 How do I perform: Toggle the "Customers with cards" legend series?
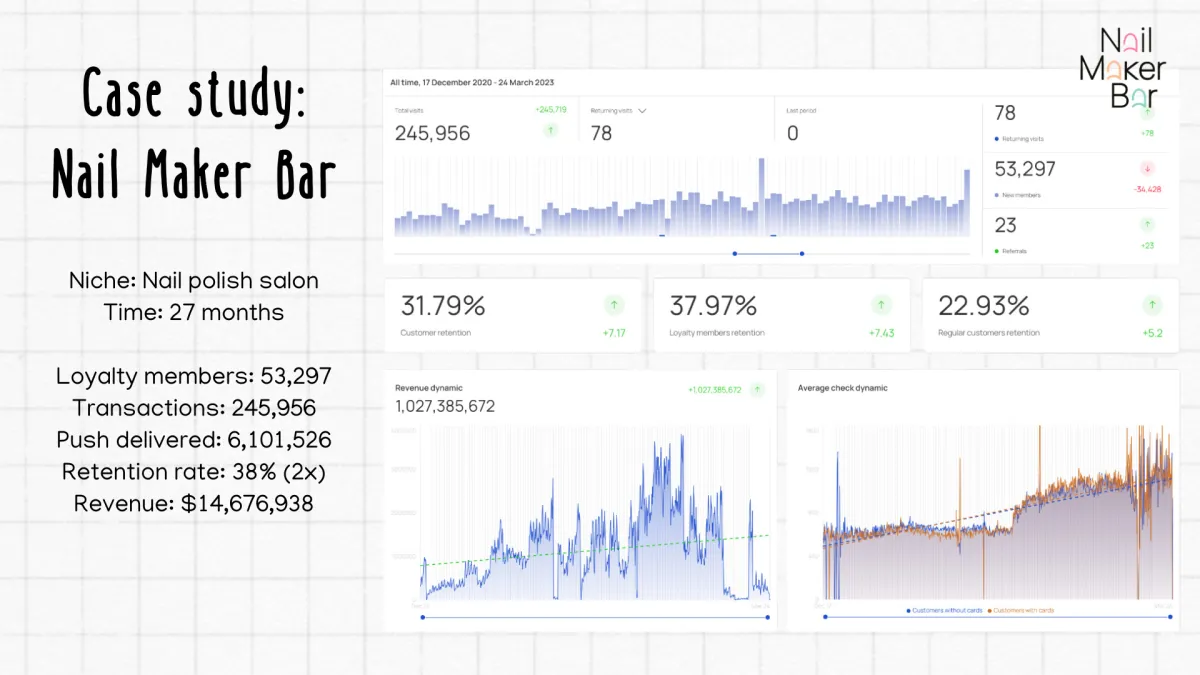point(1021,609)
